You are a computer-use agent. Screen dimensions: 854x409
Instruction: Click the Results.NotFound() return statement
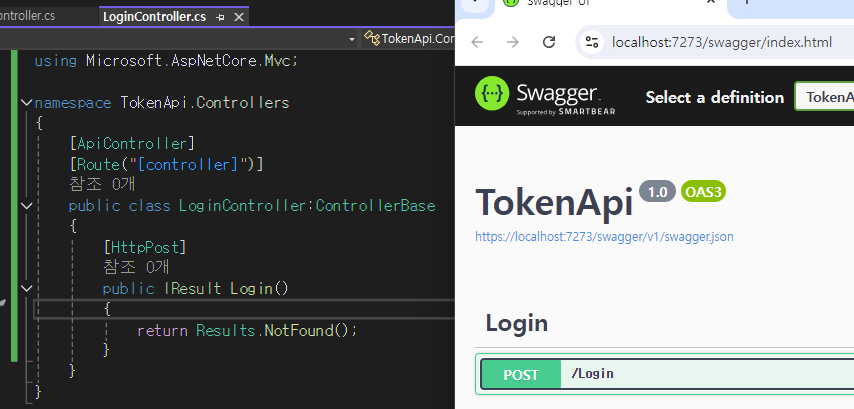click(247, 331)
